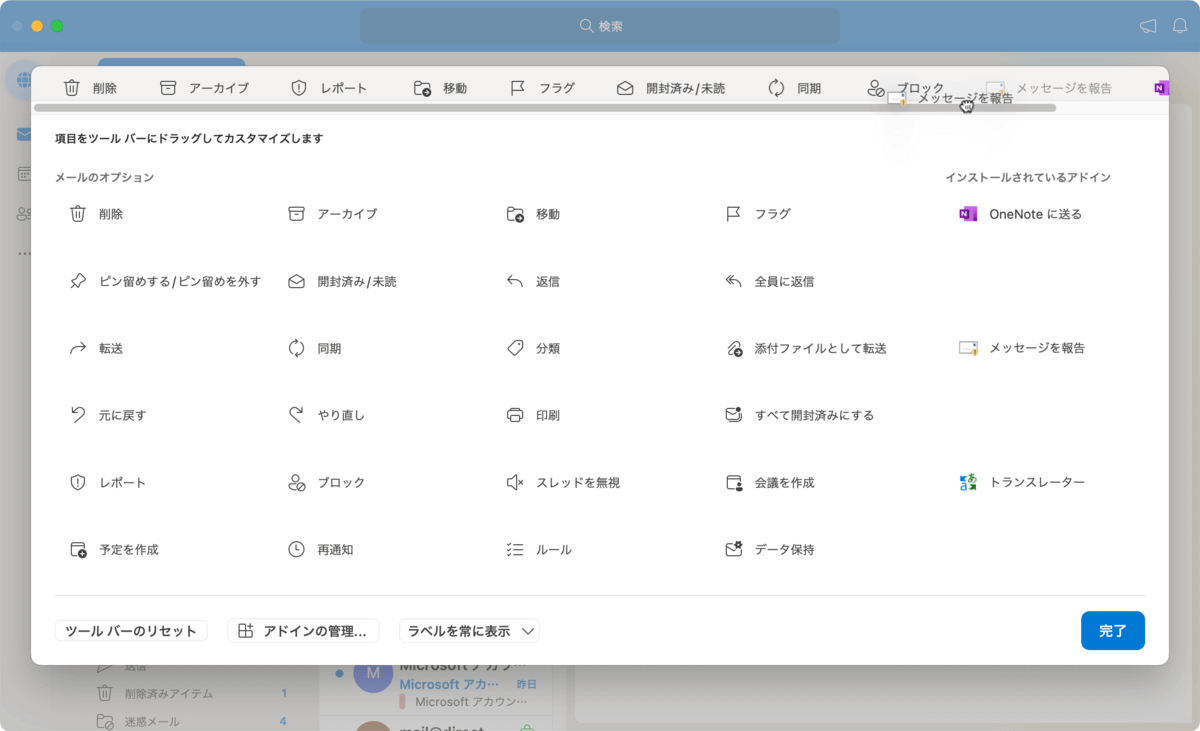Select the 印刷 printer icon

515,415
